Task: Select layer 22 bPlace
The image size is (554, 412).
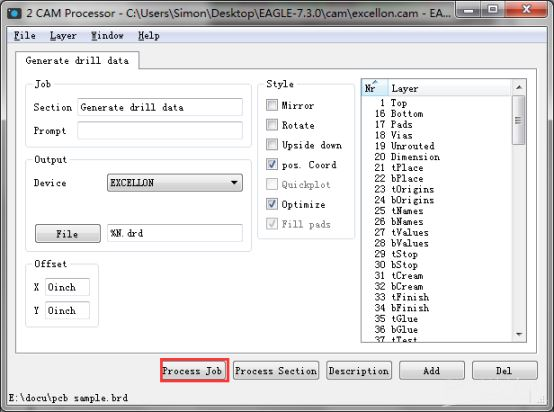Action: pyautogui.click(x=437, y=178)
